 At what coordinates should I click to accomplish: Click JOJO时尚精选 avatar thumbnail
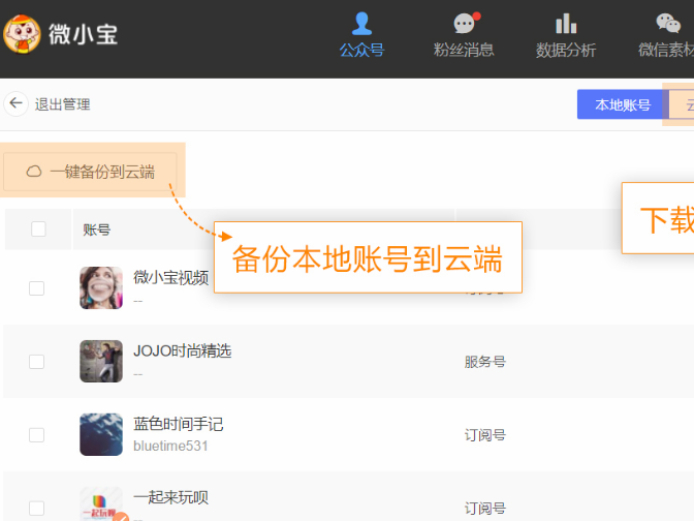101,361
